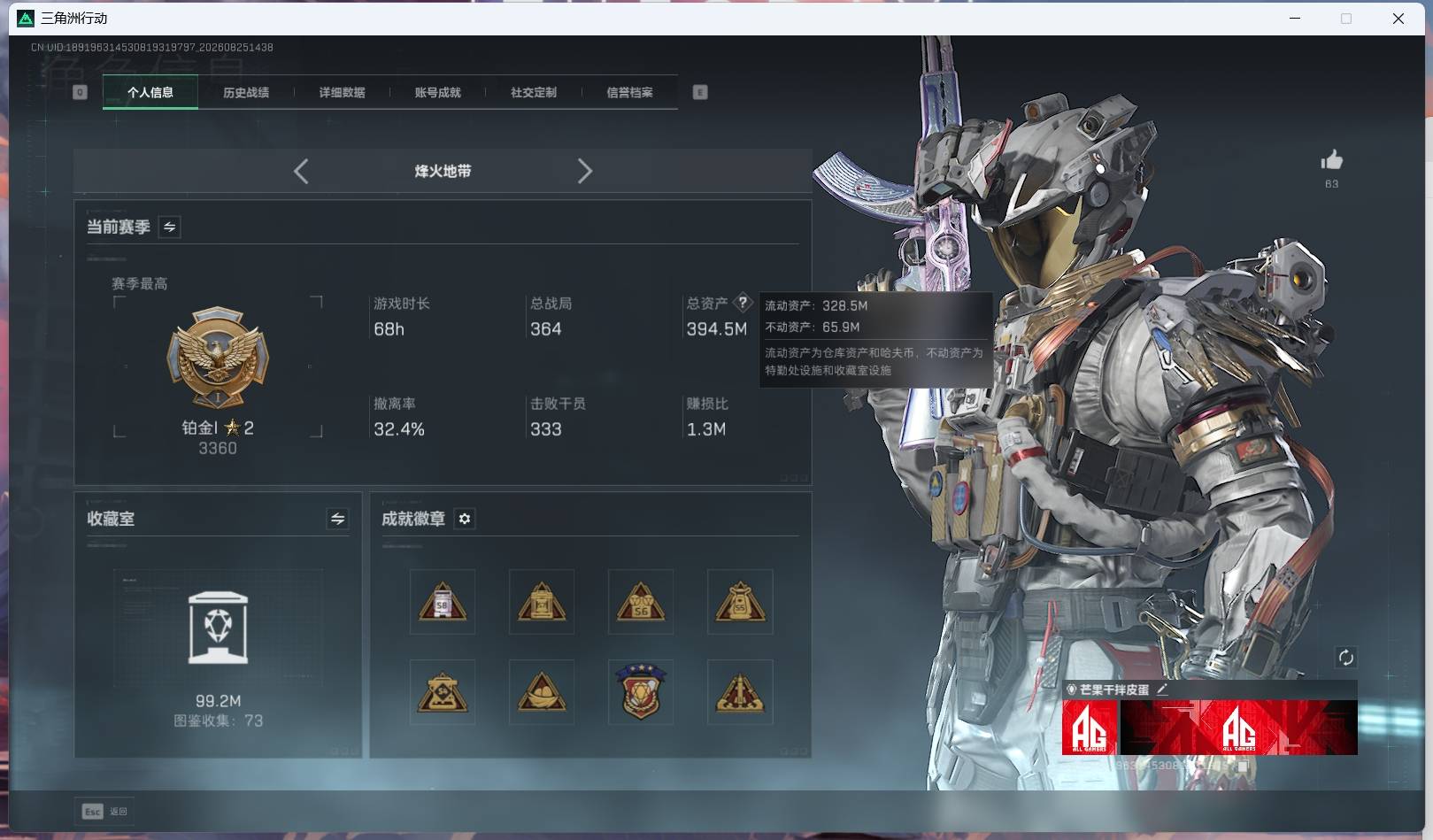
Task: Select the rocket achievement badge
Action: 740,692
